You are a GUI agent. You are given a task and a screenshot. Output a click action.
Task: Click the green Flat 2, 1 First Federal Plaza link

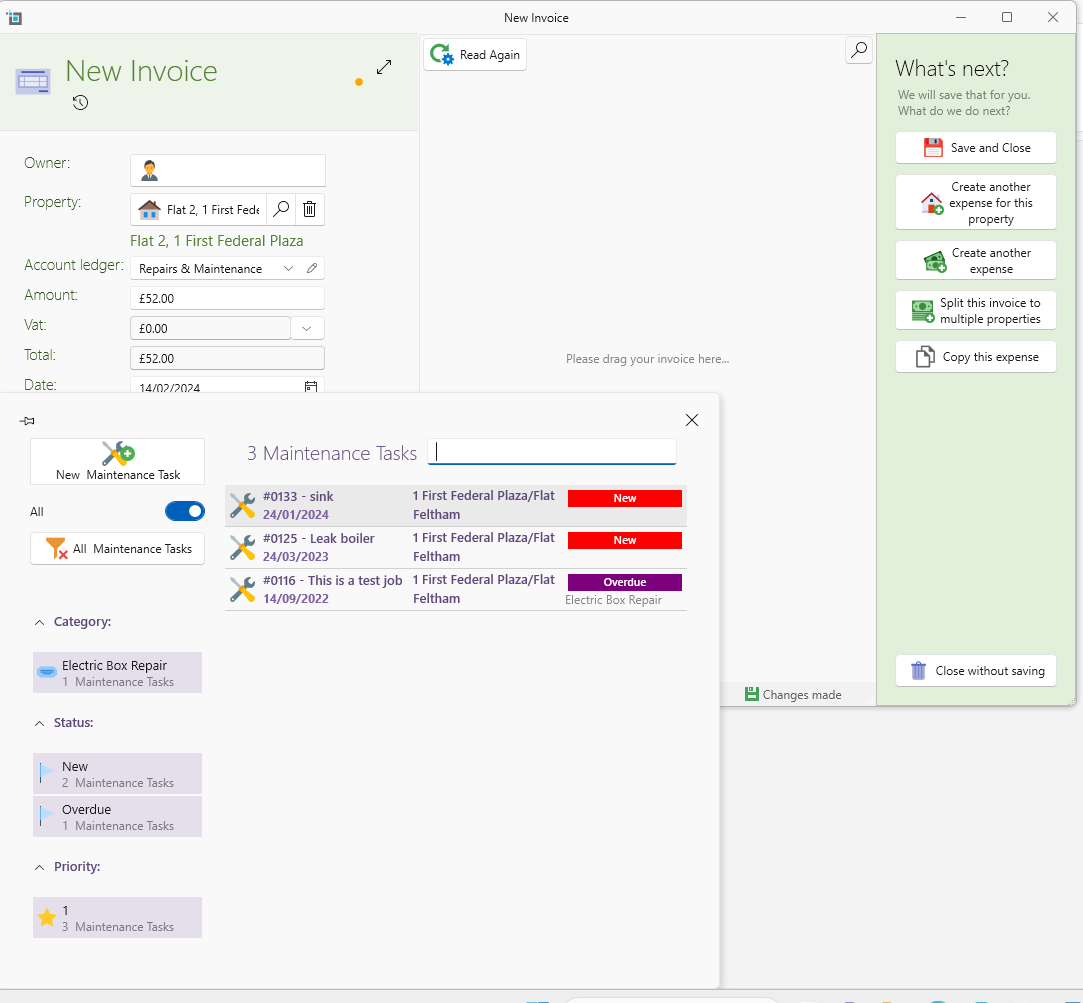point(217,240)
